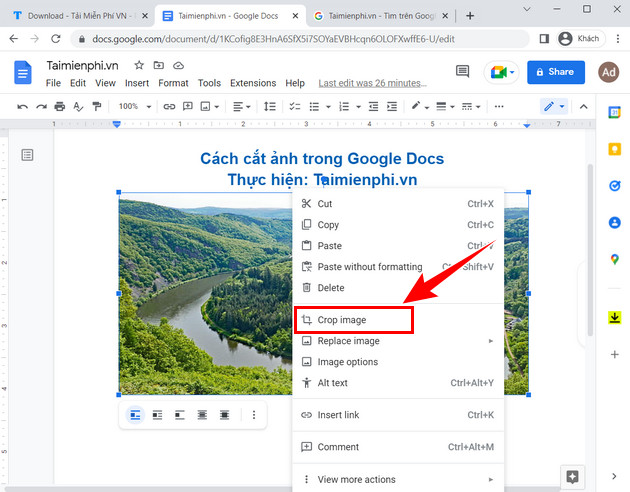Click Get Add-ons plus icon

click(x=614, y=355)
